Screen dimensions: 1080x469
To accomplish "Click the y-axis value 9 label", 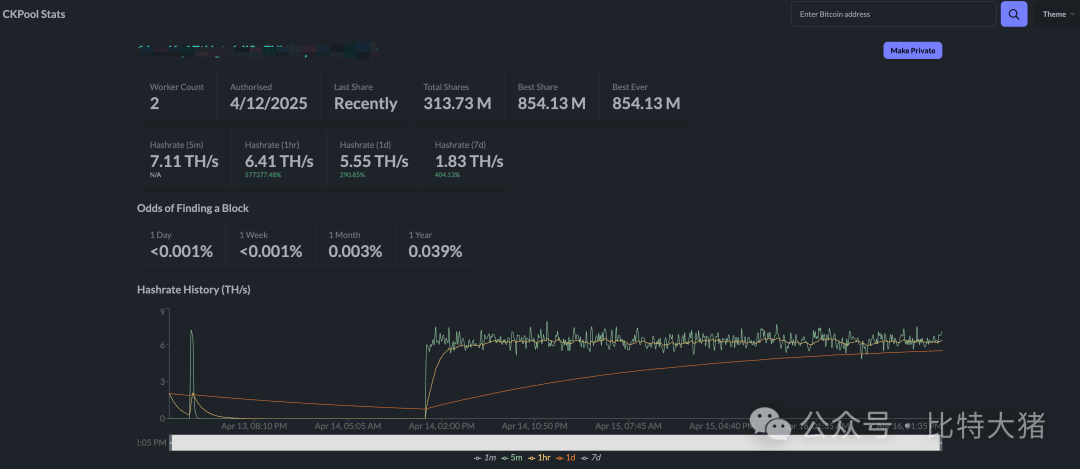I will coord(162,311).
